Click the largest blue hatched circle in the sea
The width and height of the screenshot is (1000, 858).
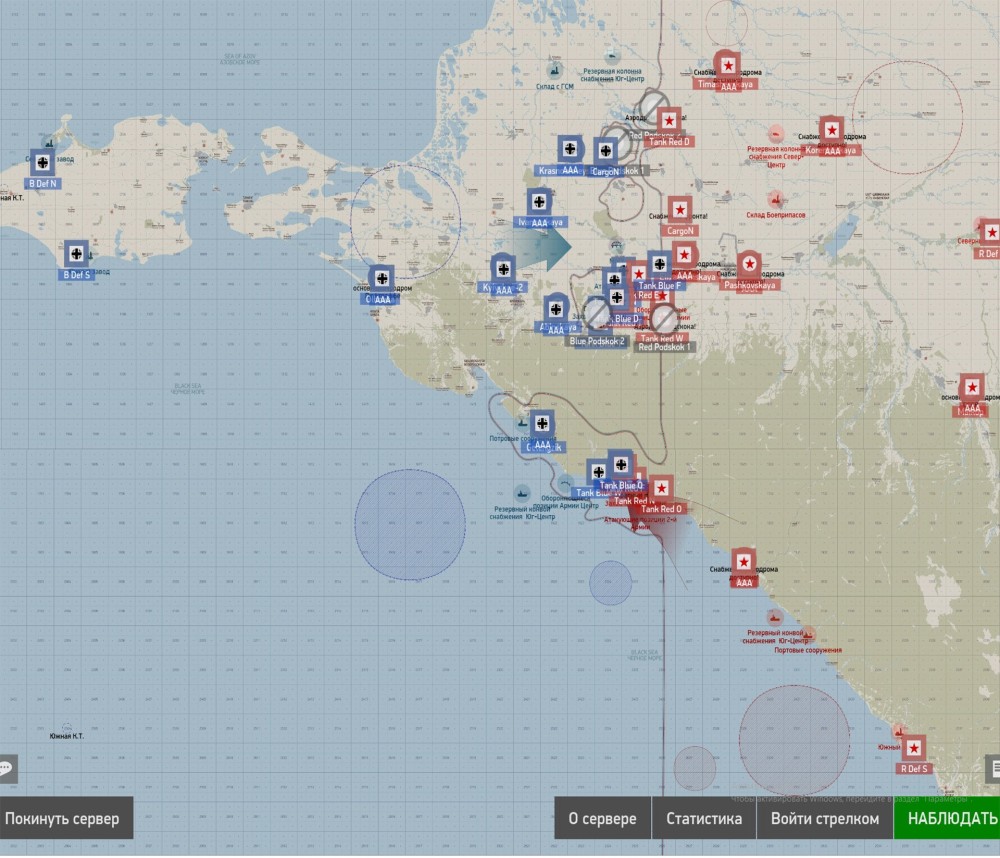pos(410,524)
